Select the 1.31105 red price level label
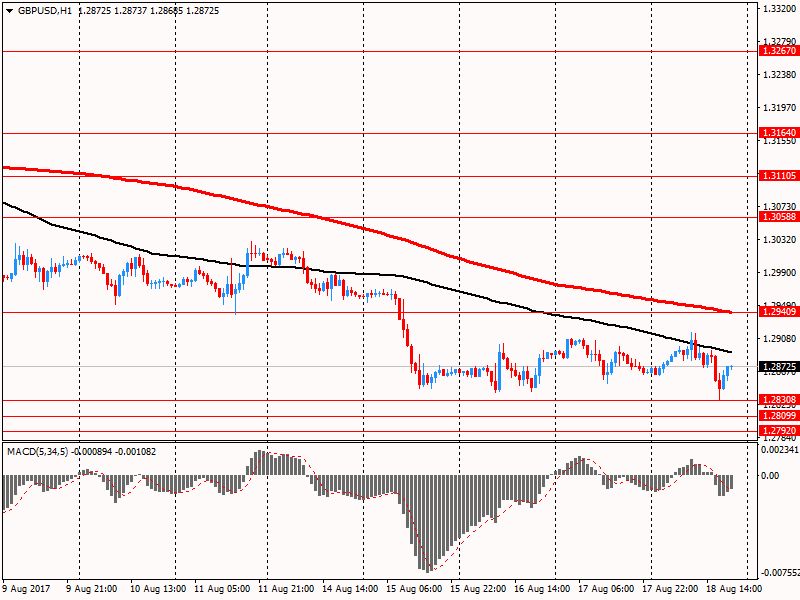Viewport: 800px width, 600px height. click(779, 176)
